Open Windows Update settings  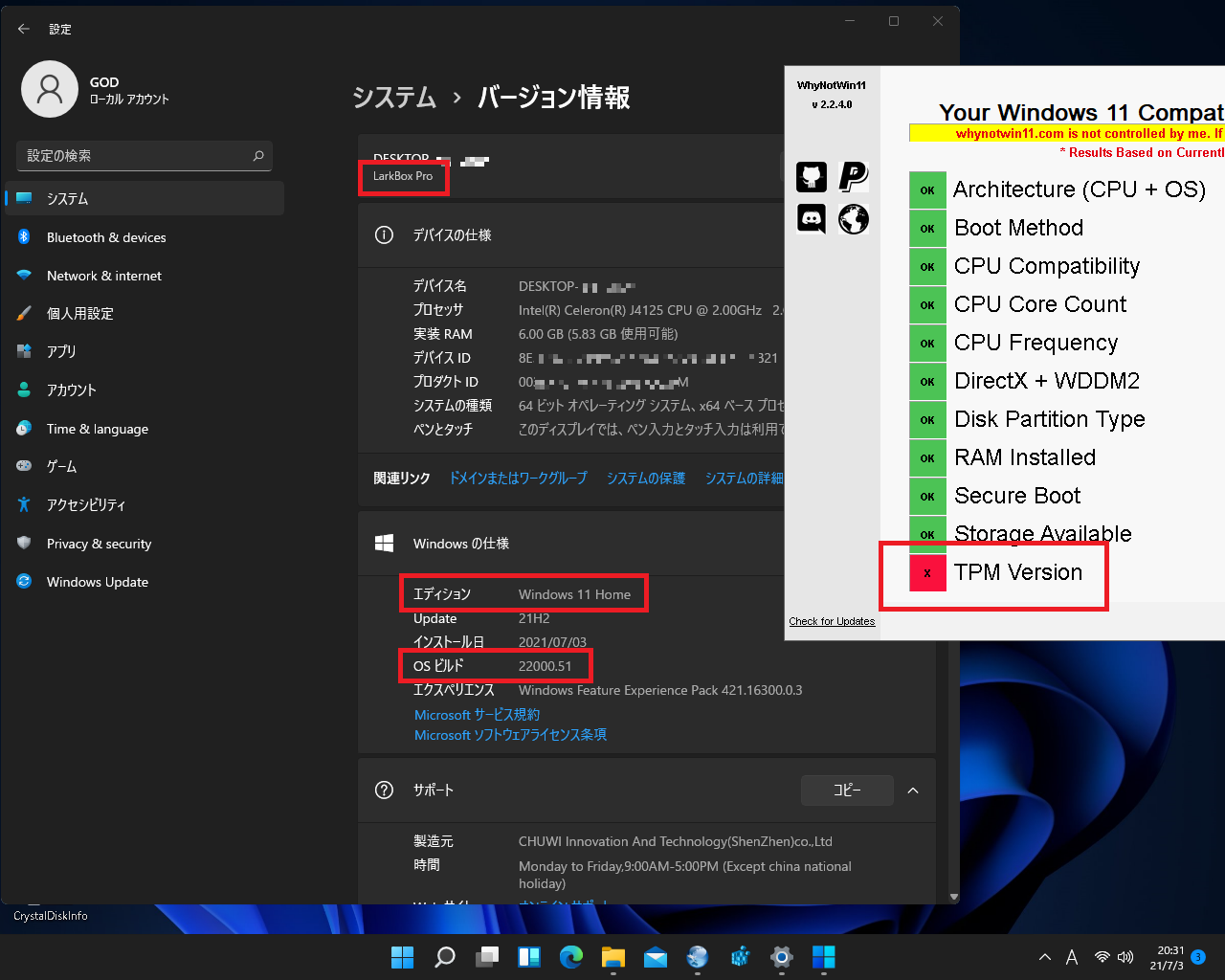point(145,582)
